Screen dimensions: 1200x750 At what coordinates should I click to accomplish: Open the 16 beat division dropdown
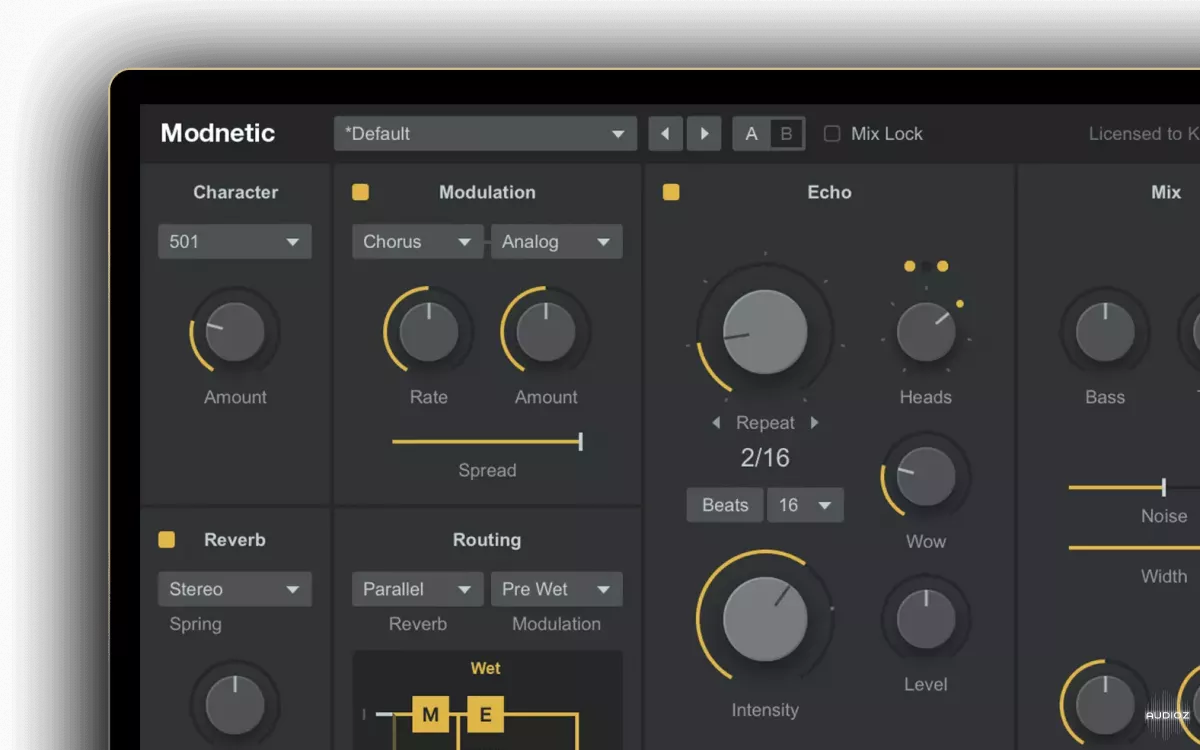805,505
